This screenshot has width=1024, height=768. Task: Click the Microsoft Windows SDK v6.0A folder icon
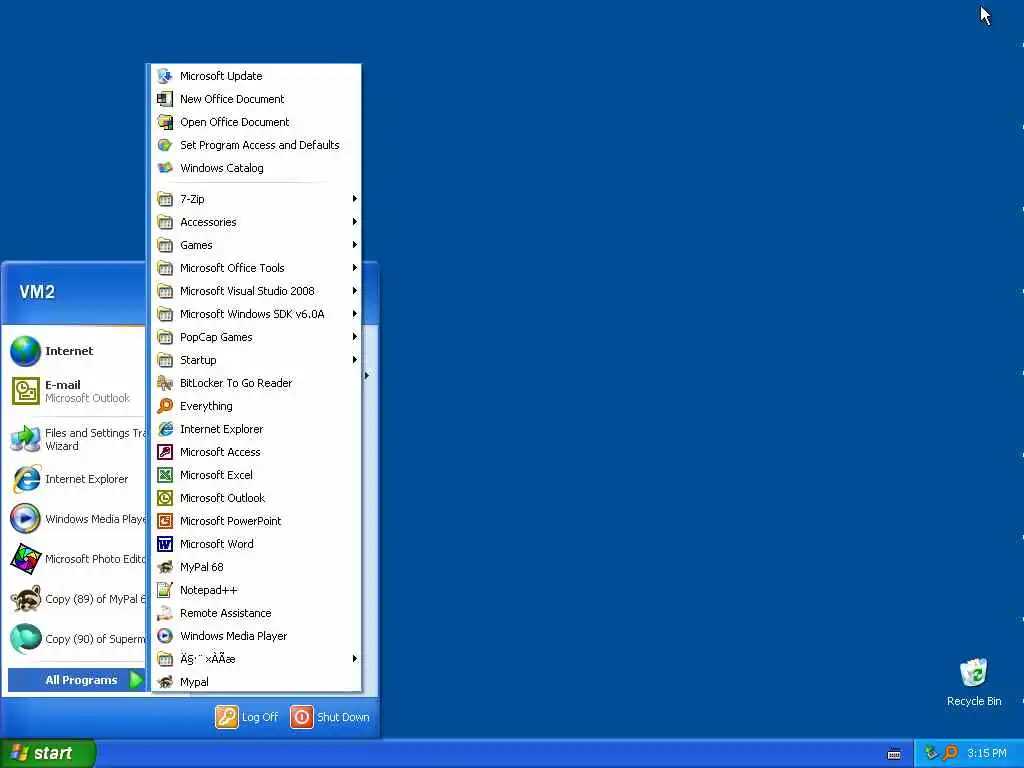[x=165, y=314]
